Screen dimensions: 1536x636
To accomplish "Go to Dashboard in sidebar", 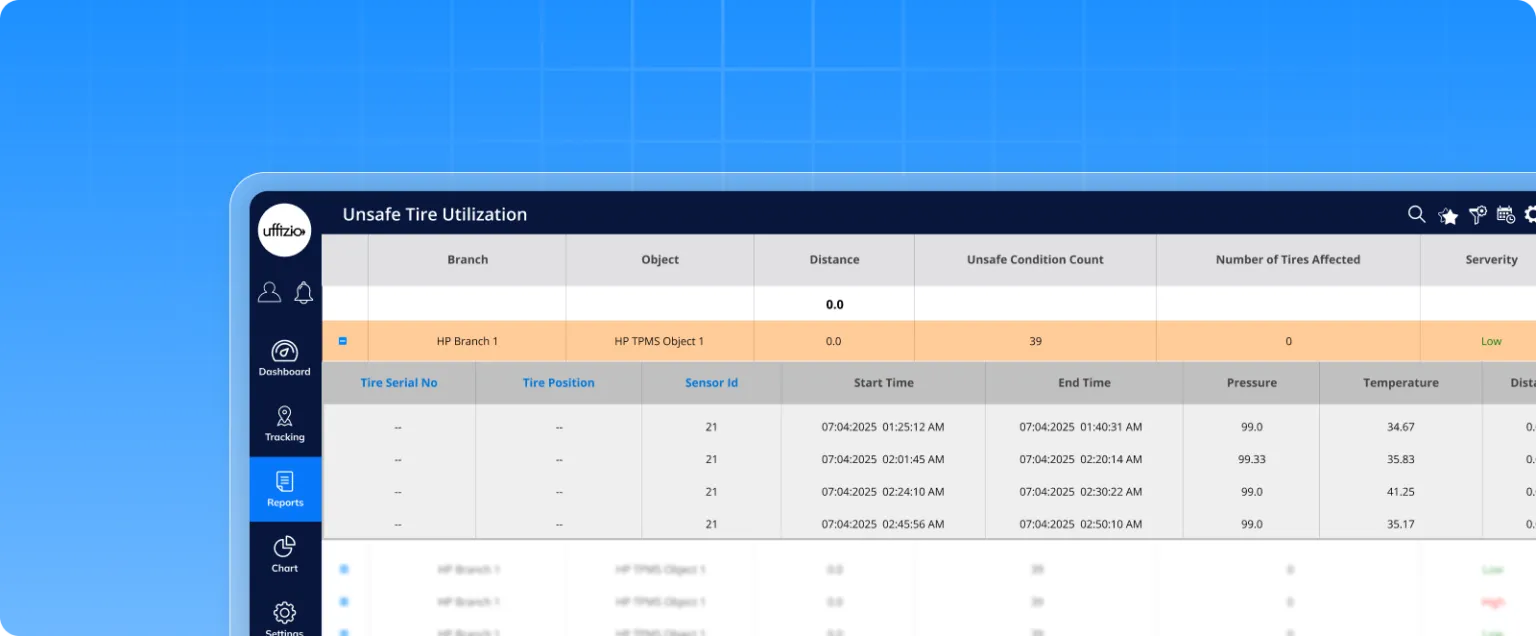I will click(285, 358).
